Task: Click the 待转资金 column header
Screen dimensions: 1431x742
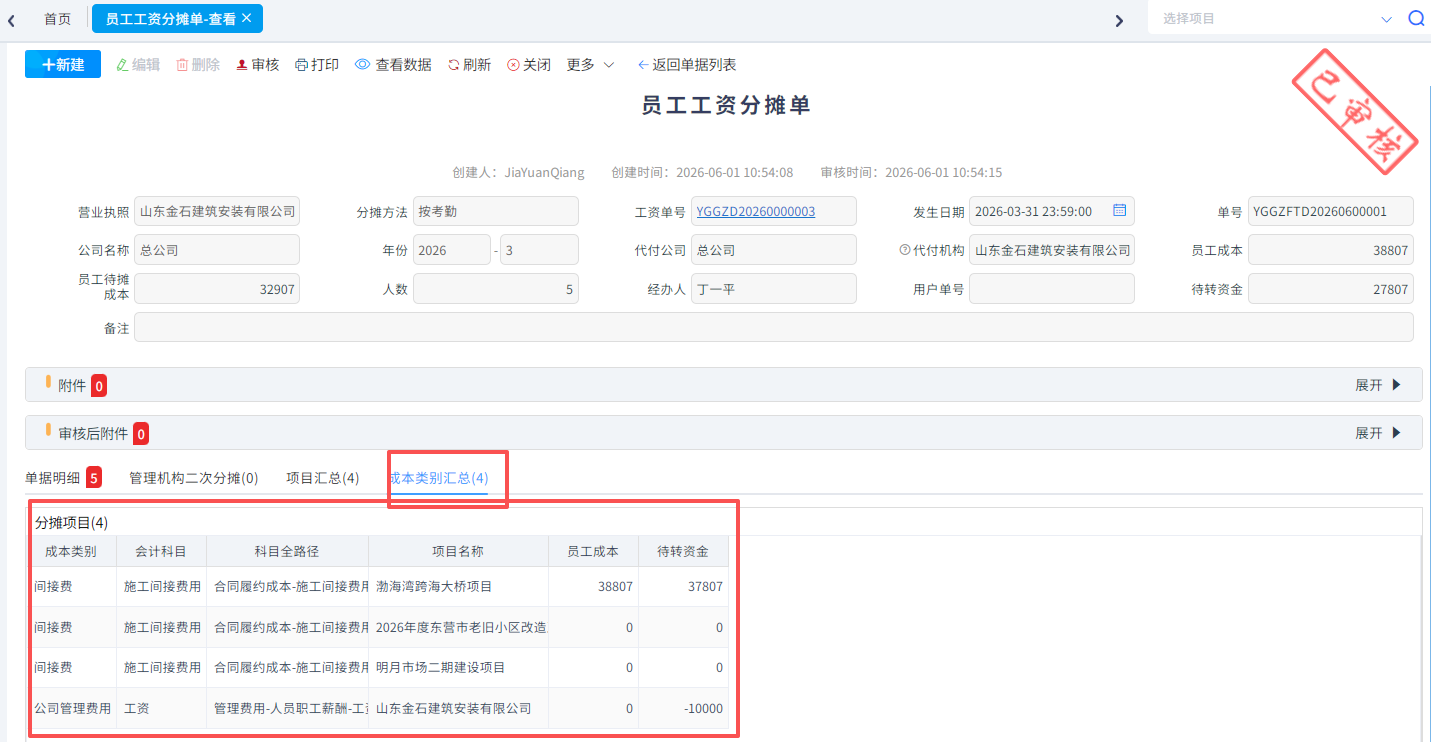Action: 683,552
